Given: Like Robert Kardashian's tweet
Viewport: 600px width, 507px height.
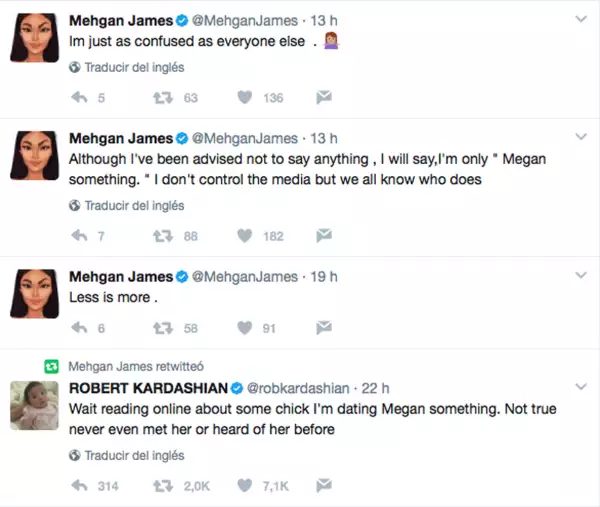Looking at the screenshot, I should click(x=244, y=486).
